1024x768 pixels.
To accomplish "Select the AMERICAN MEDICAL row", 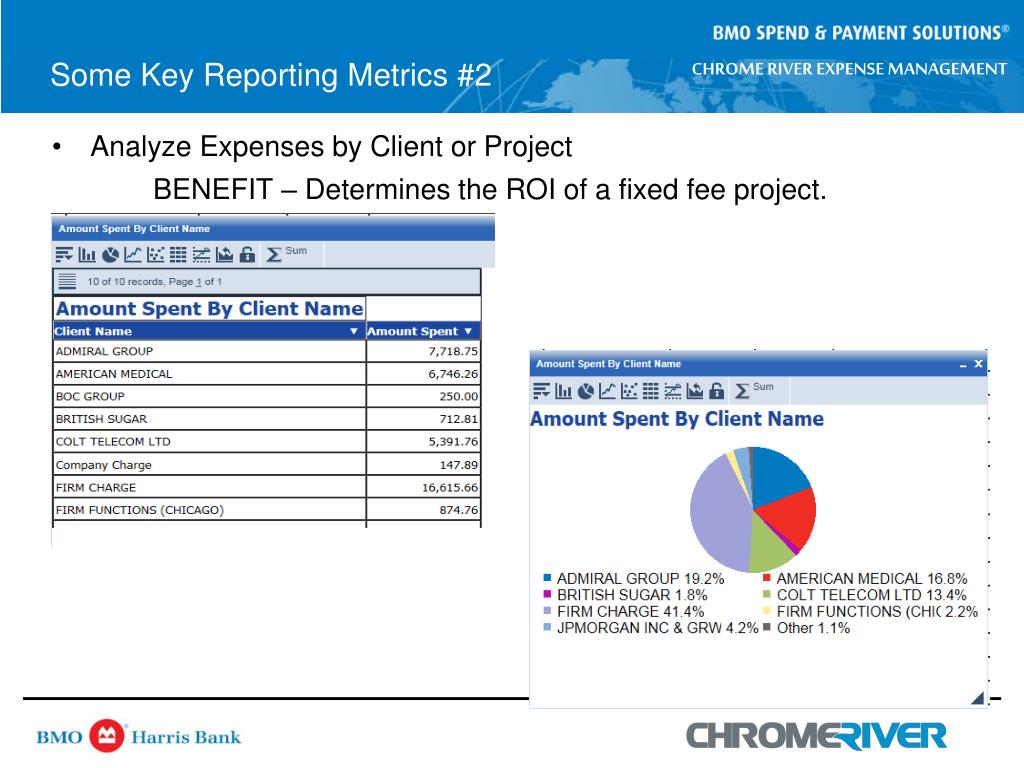I will (266, 374).
